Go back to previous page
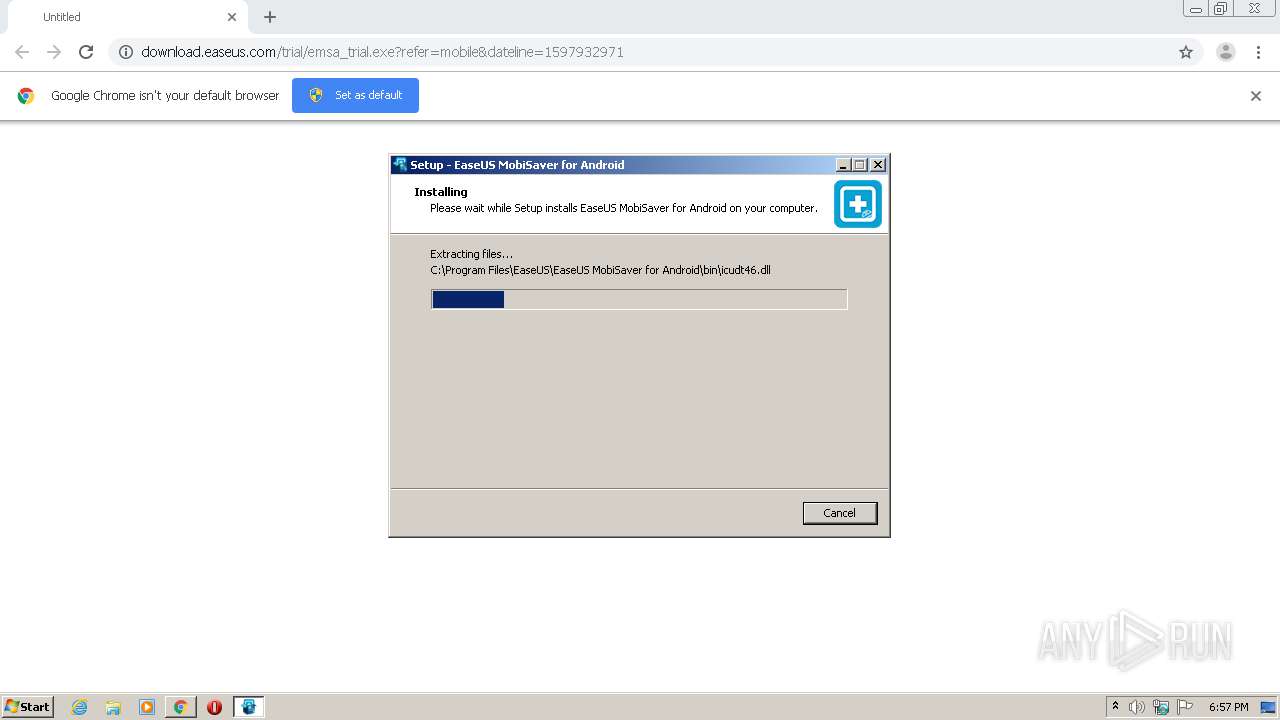Screen dimensions: 1280x720 pyautogui.click(x=22, y=52)
